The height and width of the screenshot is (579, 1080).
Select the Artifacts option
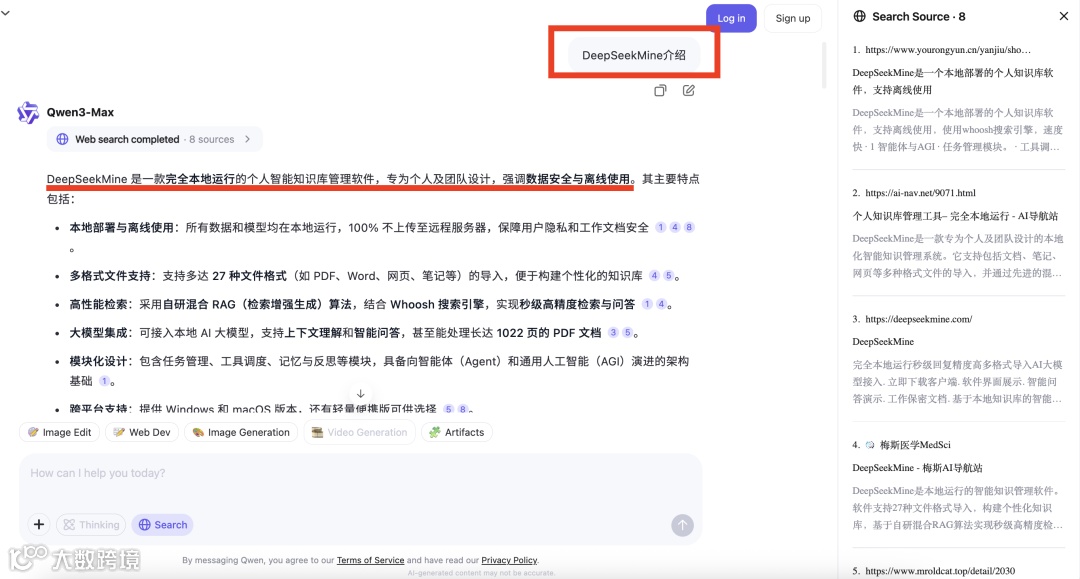coord(457,432)
